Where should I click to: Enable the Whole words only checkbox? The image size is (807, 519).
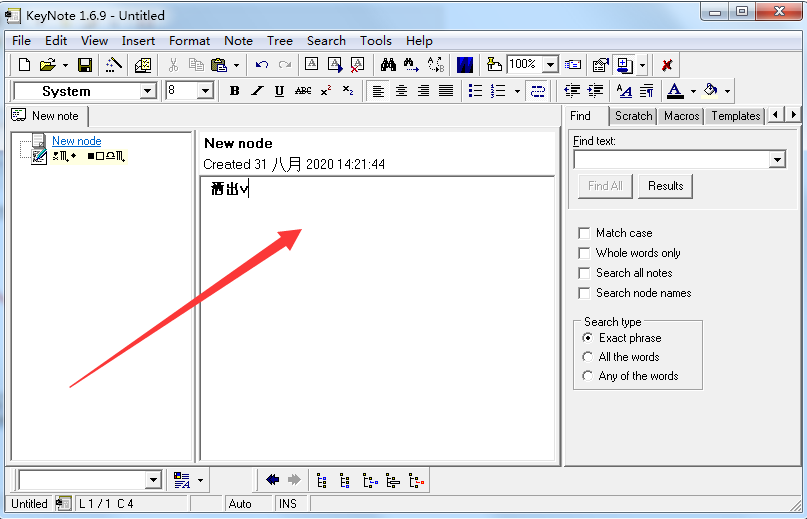coord(584,253)
